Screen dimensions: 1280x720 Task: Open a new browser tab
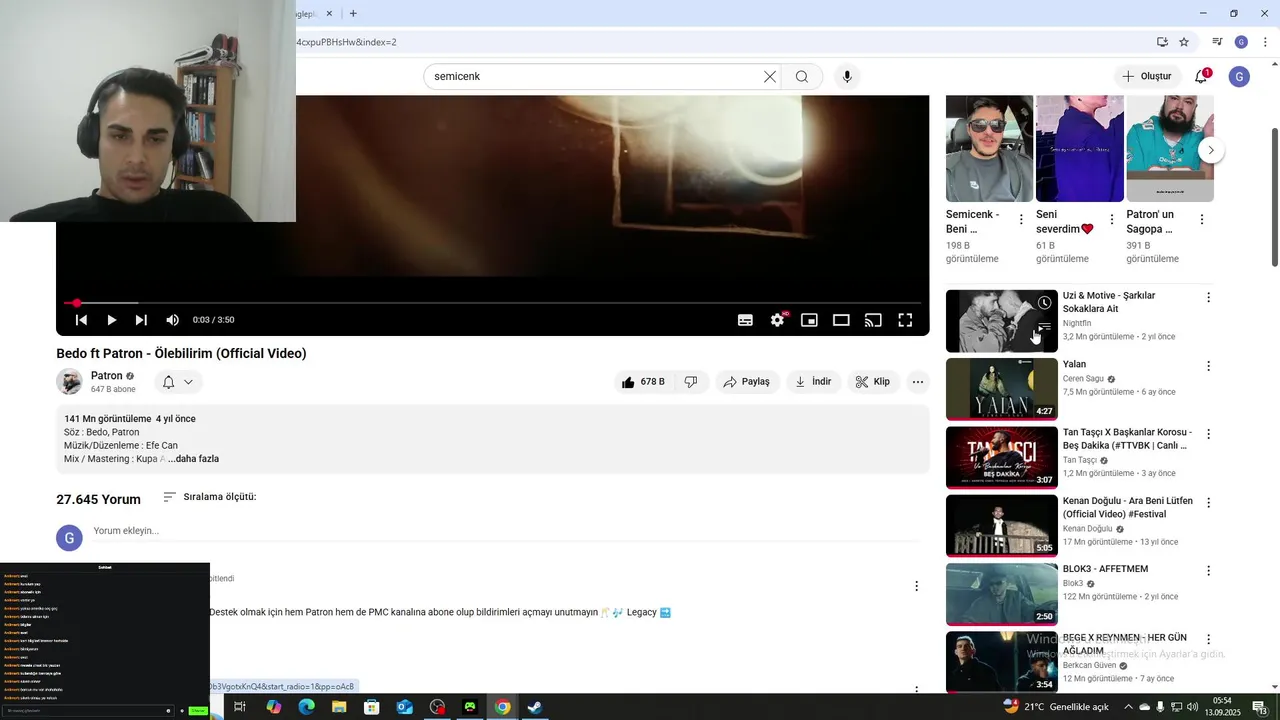point(353,14)
